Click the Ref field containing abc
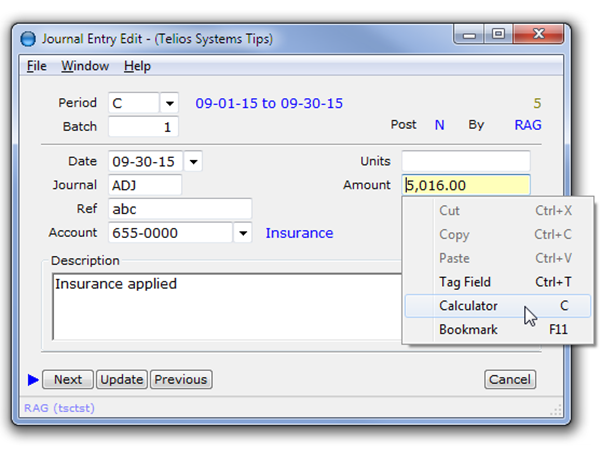615x454 pixels. [179, 209]
